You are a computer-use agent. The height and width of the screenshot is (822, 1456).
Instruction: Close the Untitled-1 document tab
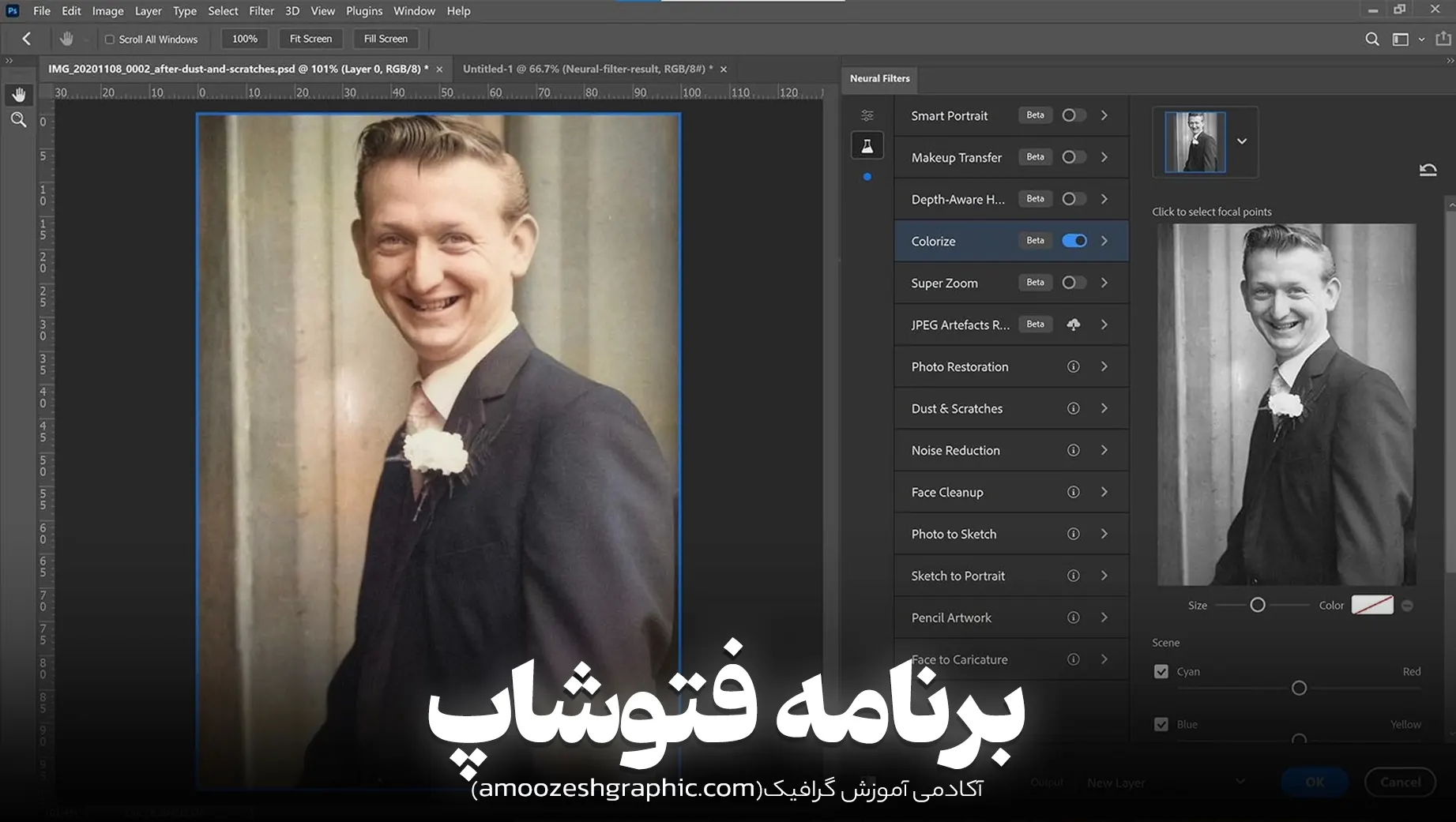(x=724, y=69)
